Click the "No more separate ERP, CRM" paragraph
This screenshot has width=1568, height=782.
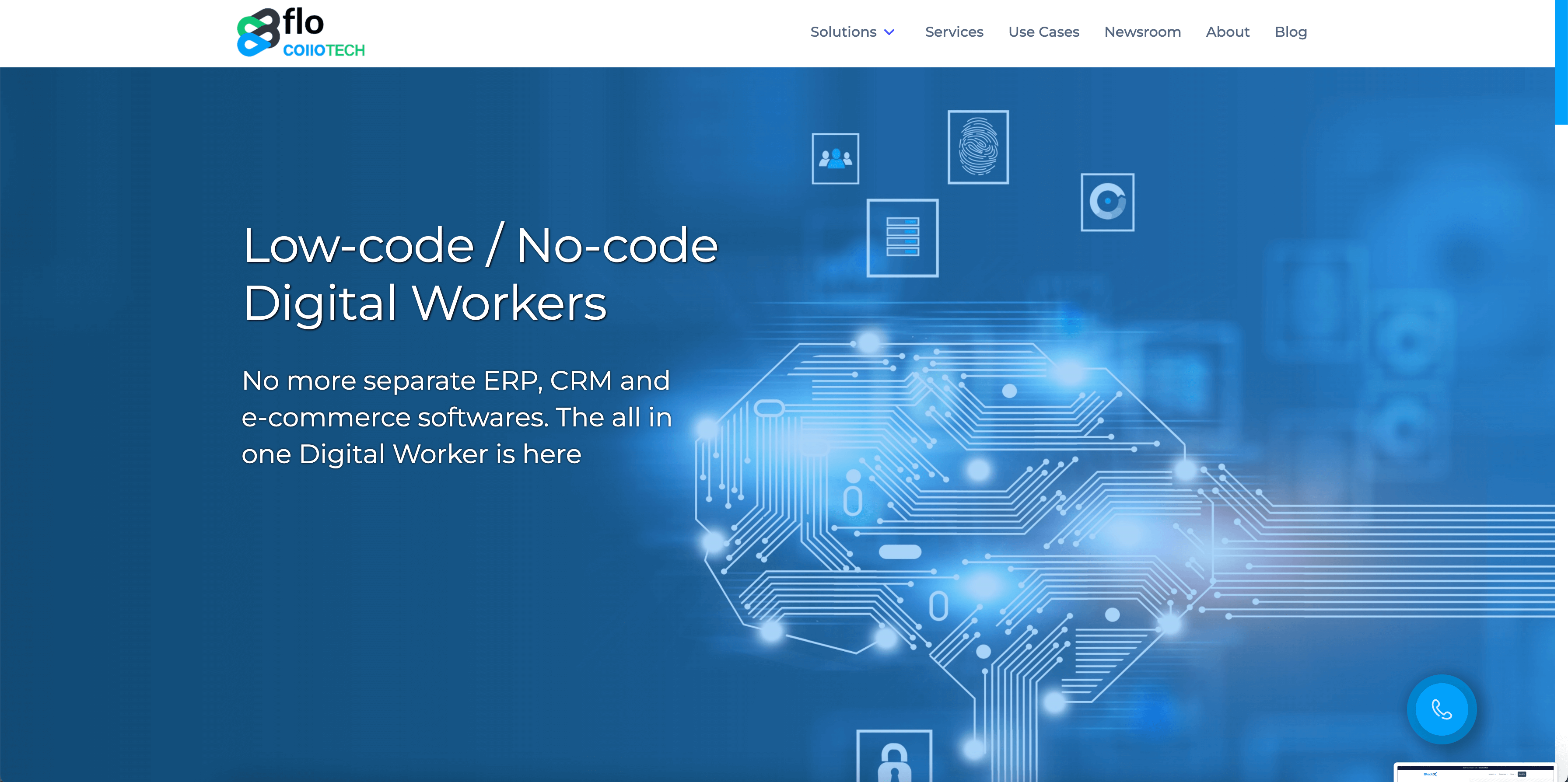pos(456,418)
